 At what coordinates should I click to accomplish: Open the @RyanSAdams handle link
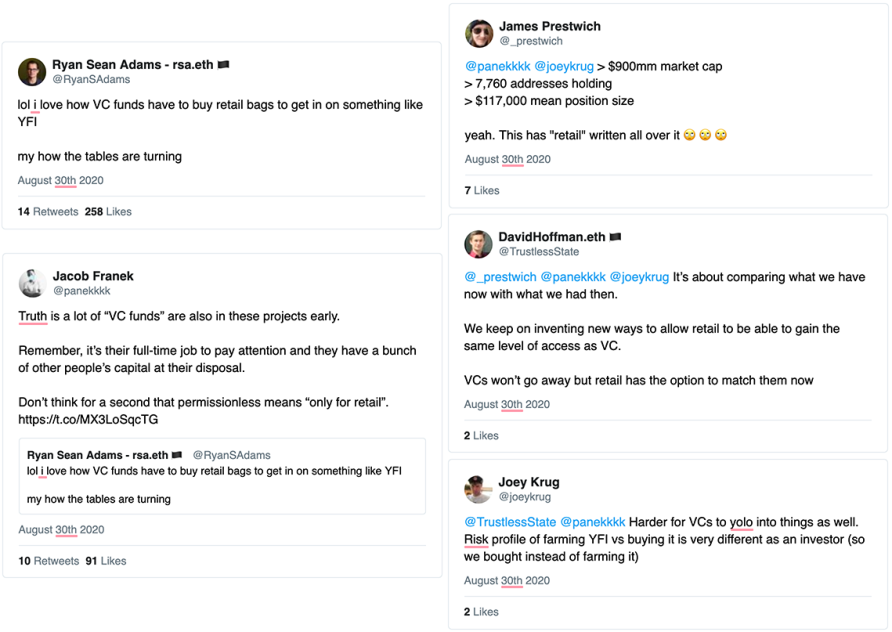click(91, 79)
